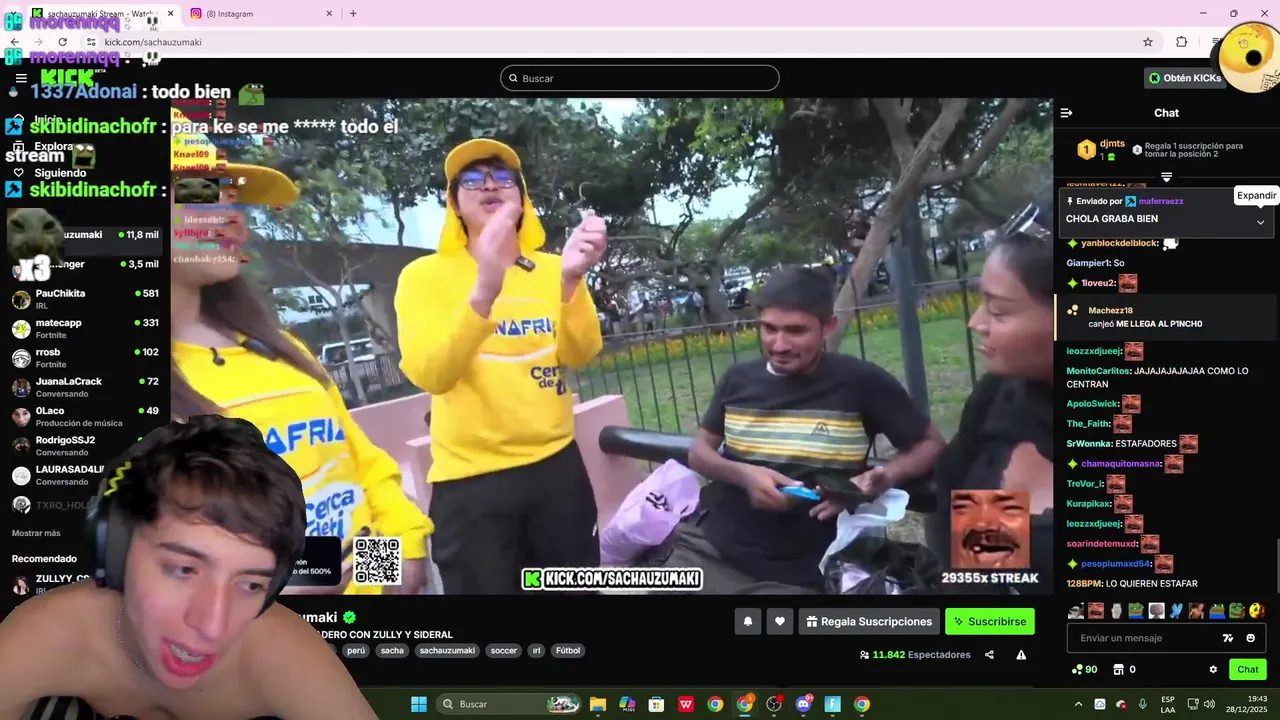Click the Suscribirse button
Viewport: 1280px width, 720px height.
(x=990, y=622)
